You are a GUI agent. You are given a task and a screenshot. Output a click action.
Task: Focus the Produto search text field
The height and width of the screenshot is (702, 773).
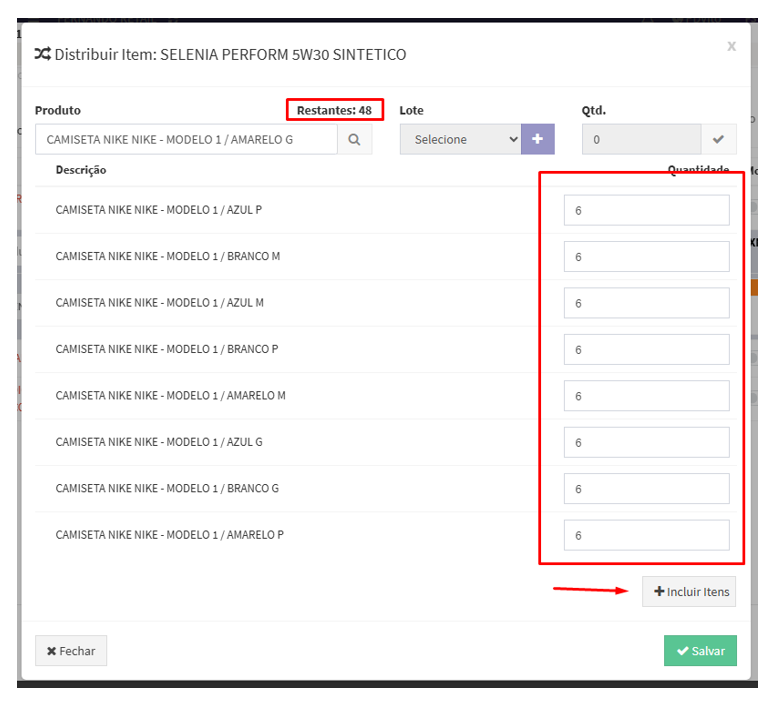[x=186, y=140]
